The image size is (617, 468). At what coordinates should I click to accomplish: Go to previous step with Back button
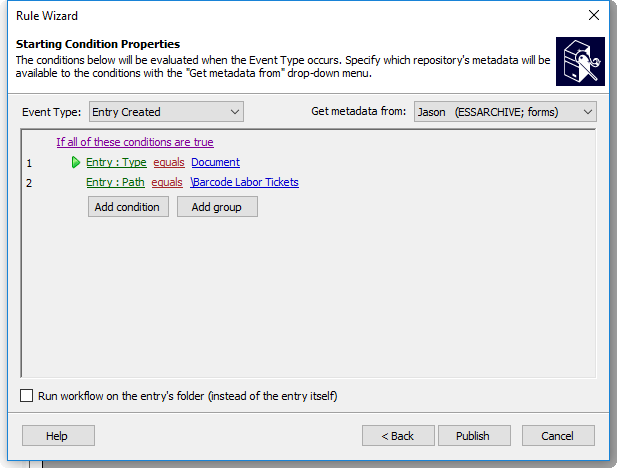pos(398,436)
